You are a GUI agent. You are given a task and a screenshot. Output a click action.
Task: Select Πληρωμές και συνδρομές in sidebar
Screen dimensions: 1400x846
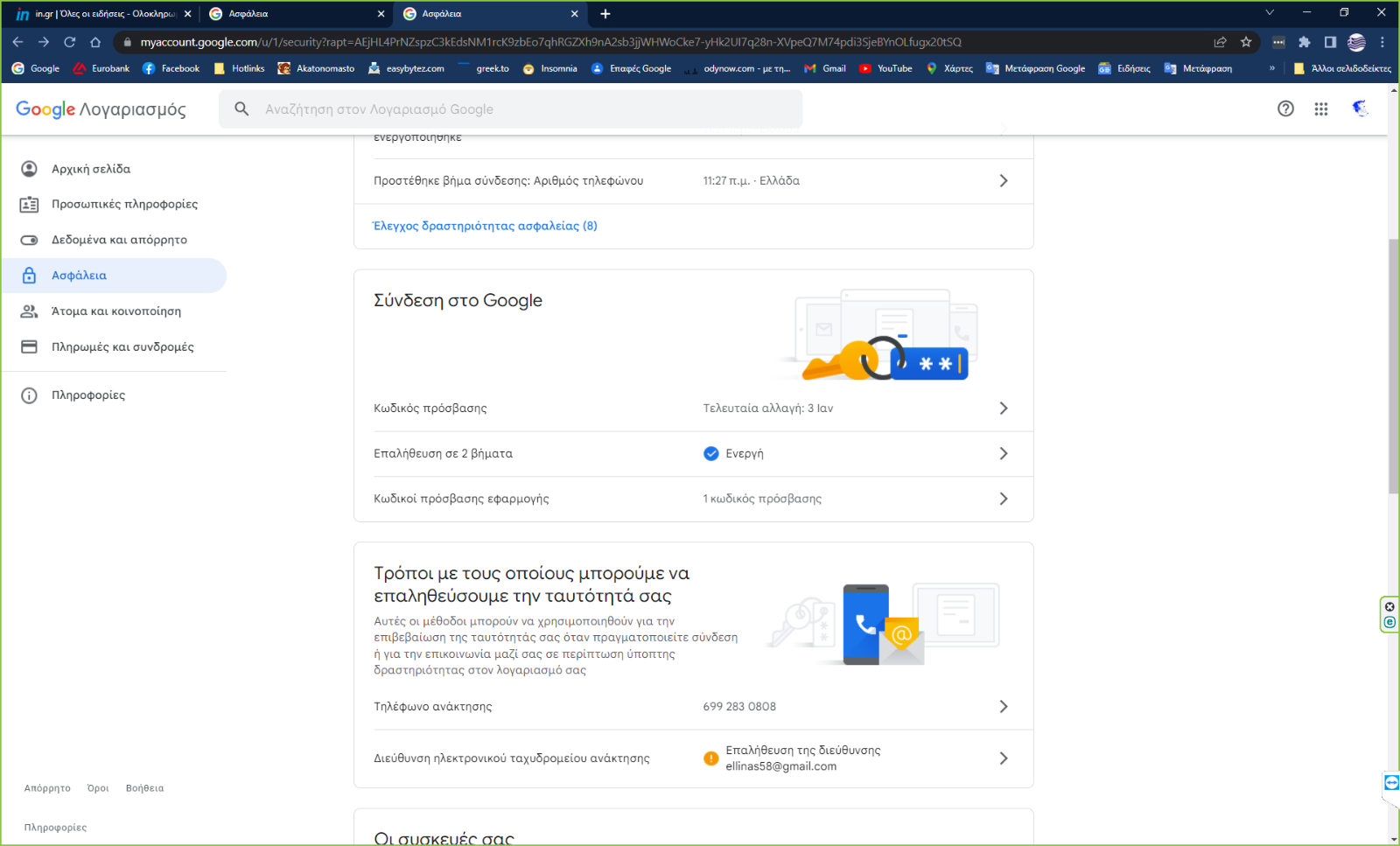114,346
